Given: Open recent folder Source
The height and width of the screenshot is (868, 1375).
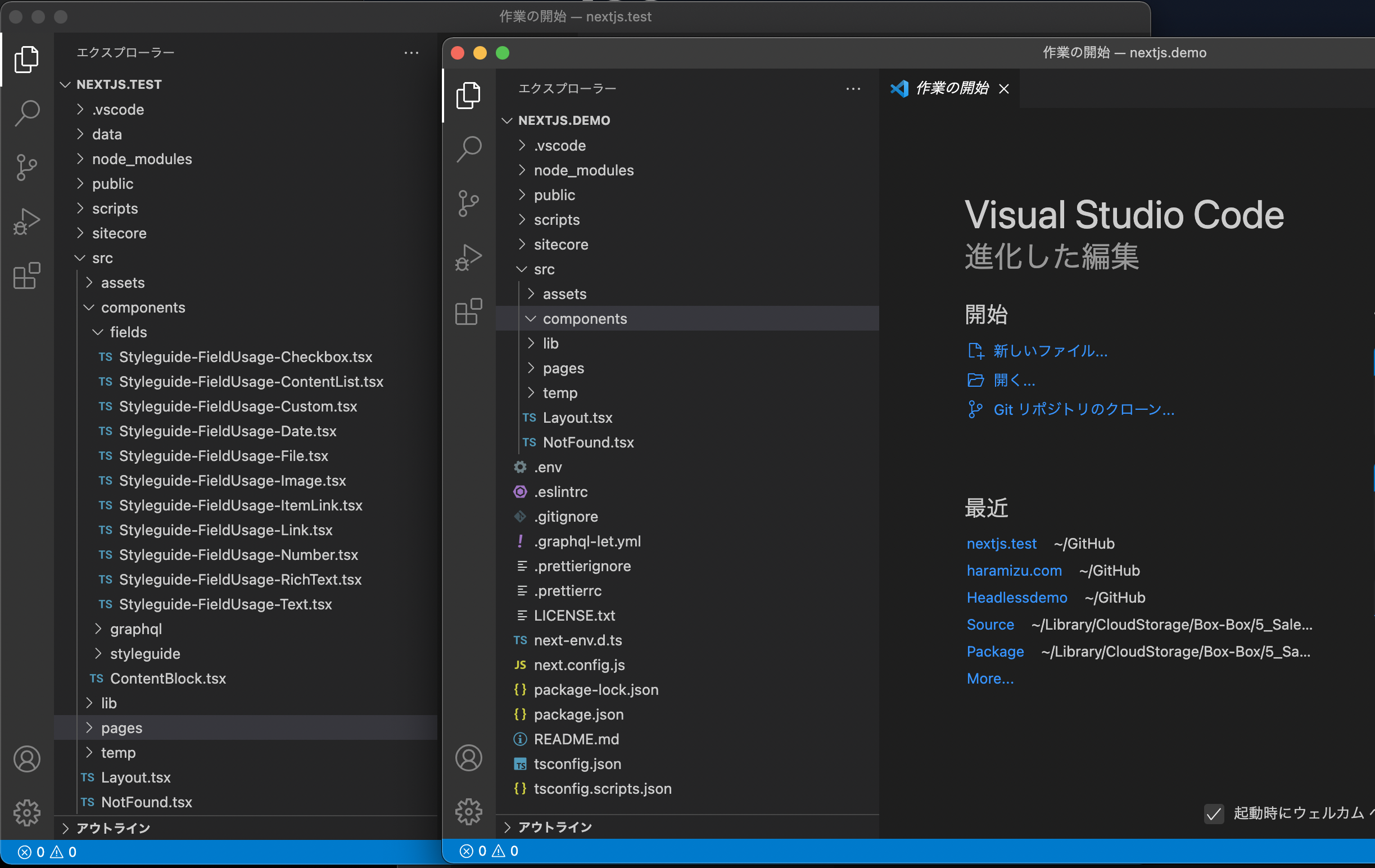Looking at the screenshot, I should point(990,624).
